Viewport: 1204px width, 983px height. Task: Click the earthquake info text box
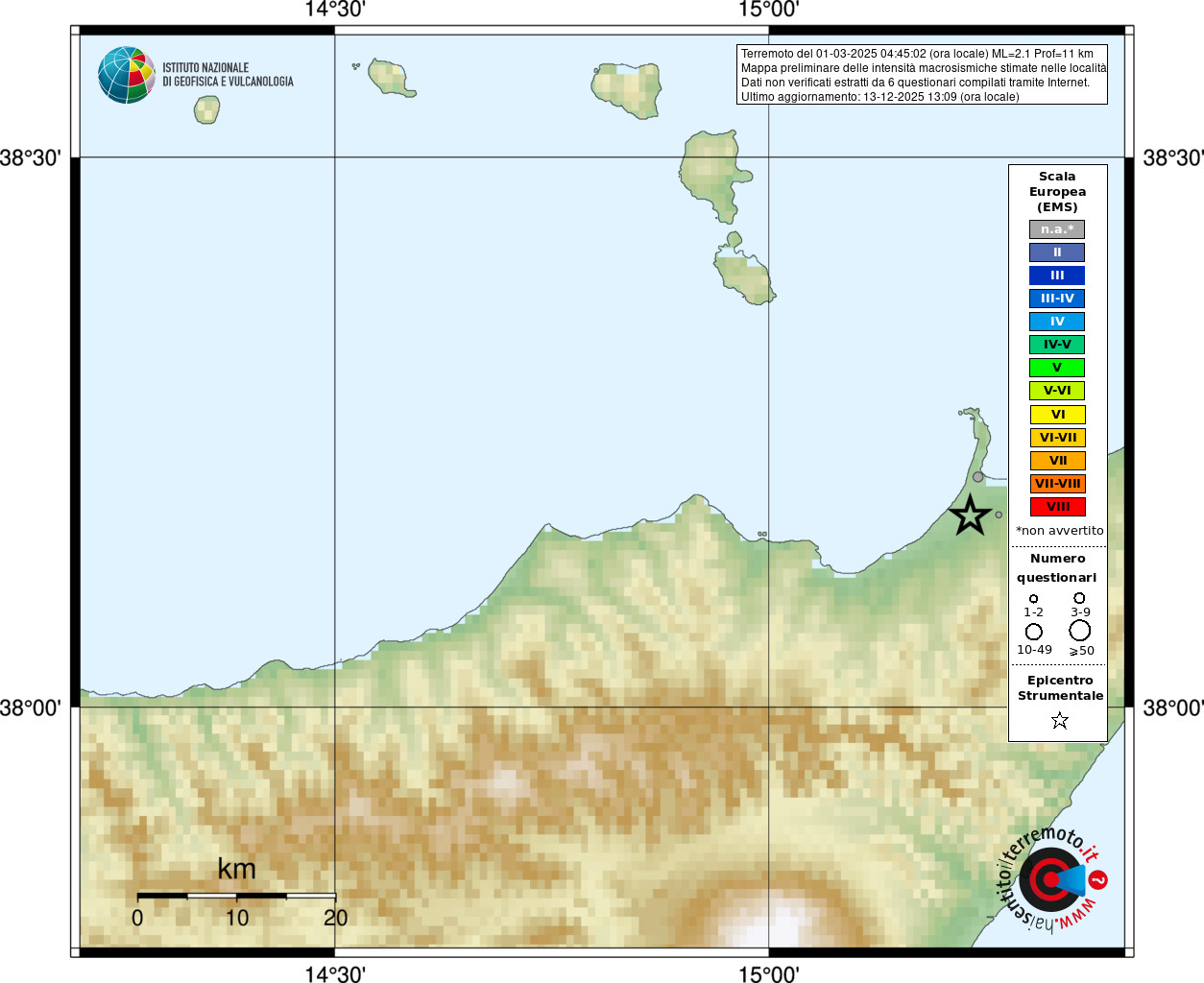point(922,75)
